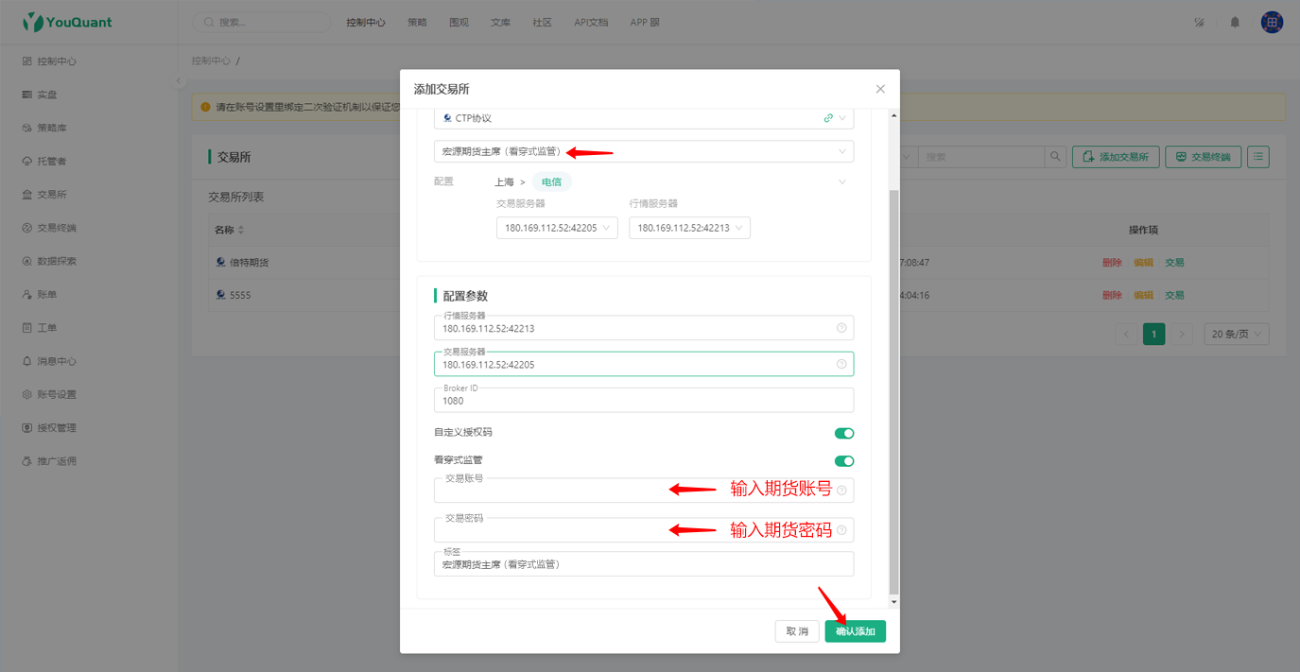
Task: Open 推广返佣 in the sidebar
Action: point(50,461)
